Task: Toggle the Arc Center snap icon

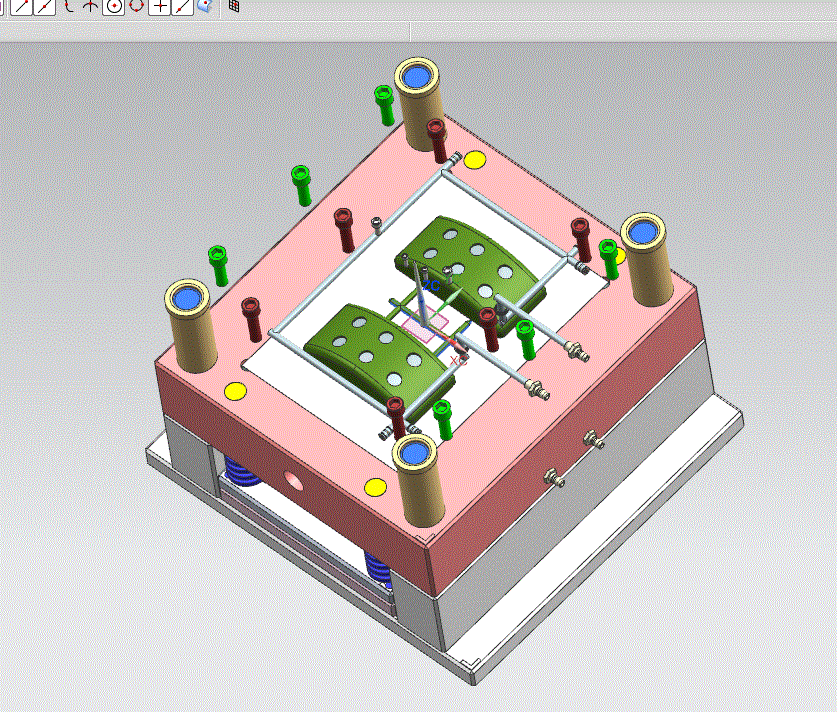Action: [113, 6]
